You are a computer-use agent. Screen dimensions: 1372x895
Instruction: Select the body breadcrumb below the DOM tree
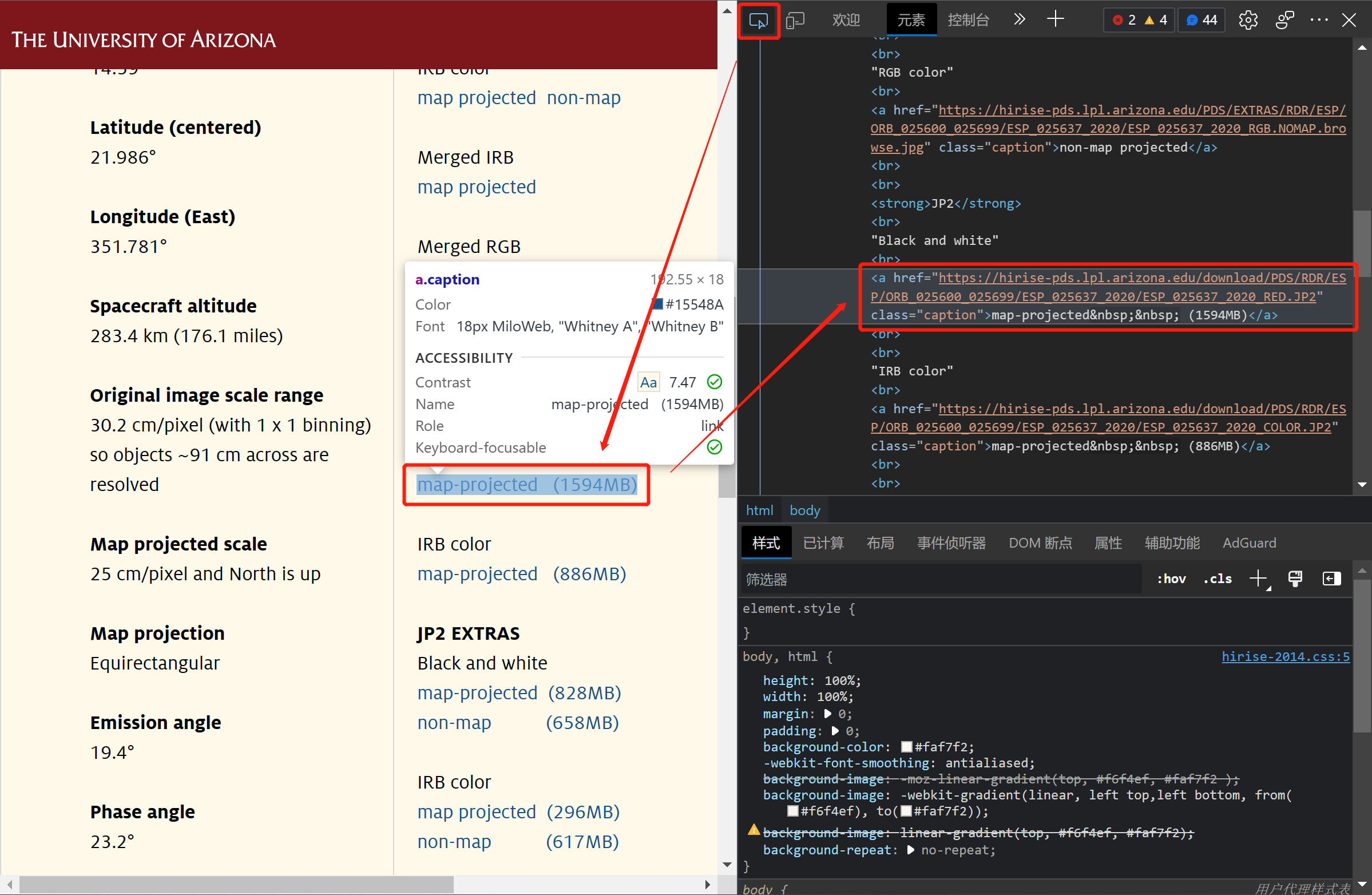point(805,510)
